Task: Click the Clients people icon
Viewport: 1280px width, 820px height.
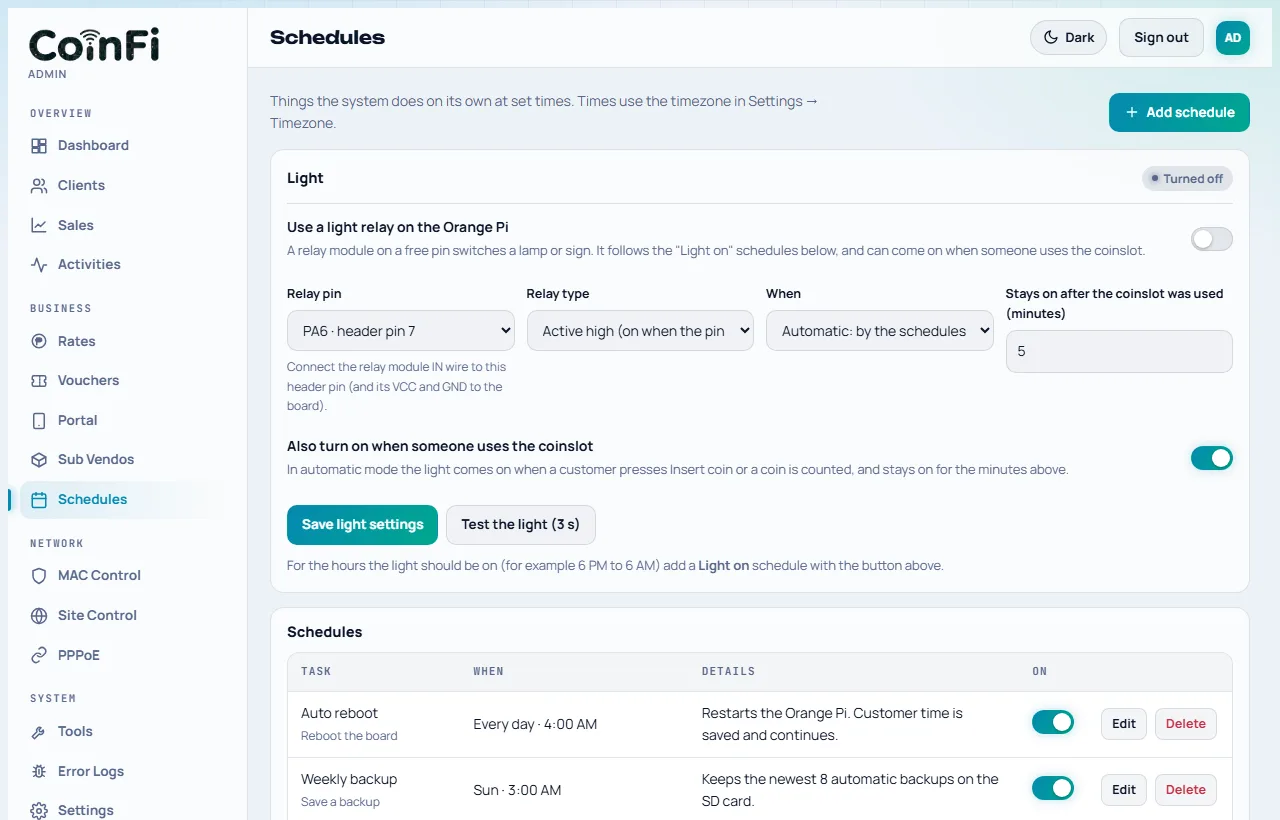Action: [x=39, y=186]
